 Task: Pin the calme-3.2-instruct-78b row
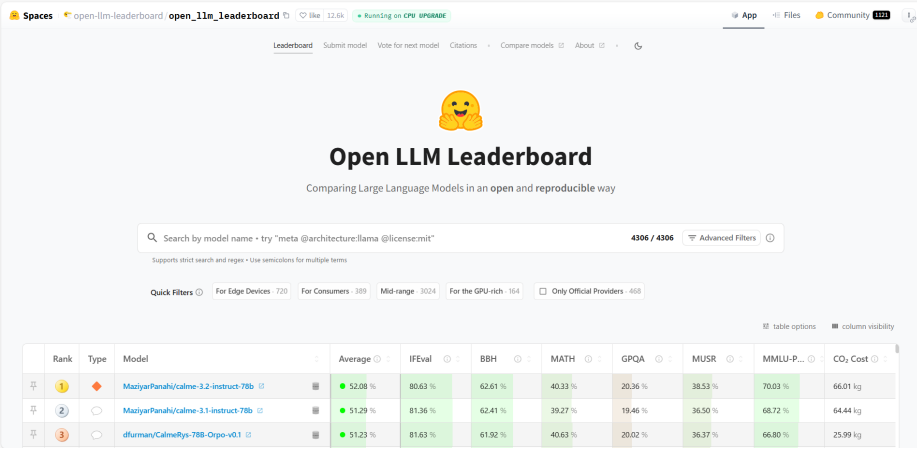point(33,386)
